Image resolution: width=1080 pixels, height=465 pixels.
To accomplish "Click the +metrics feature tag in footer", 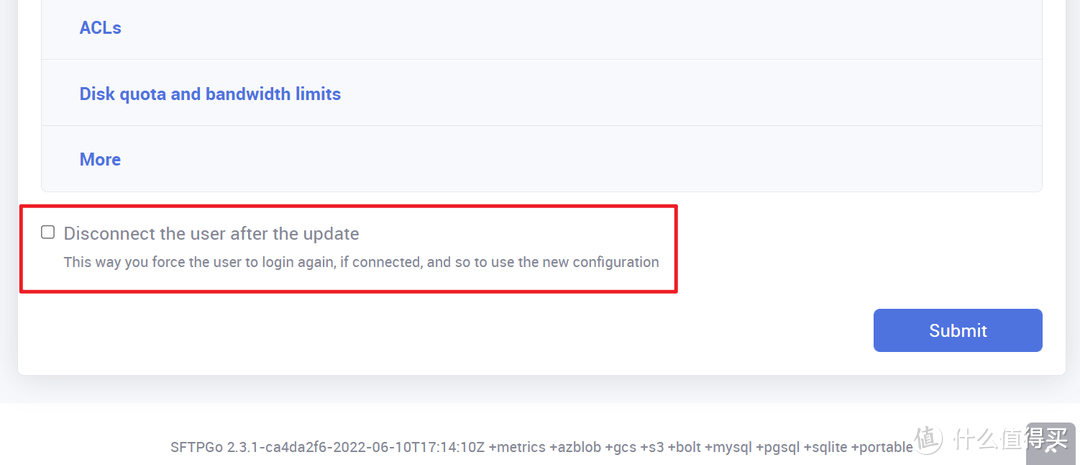I will [517, 447].
